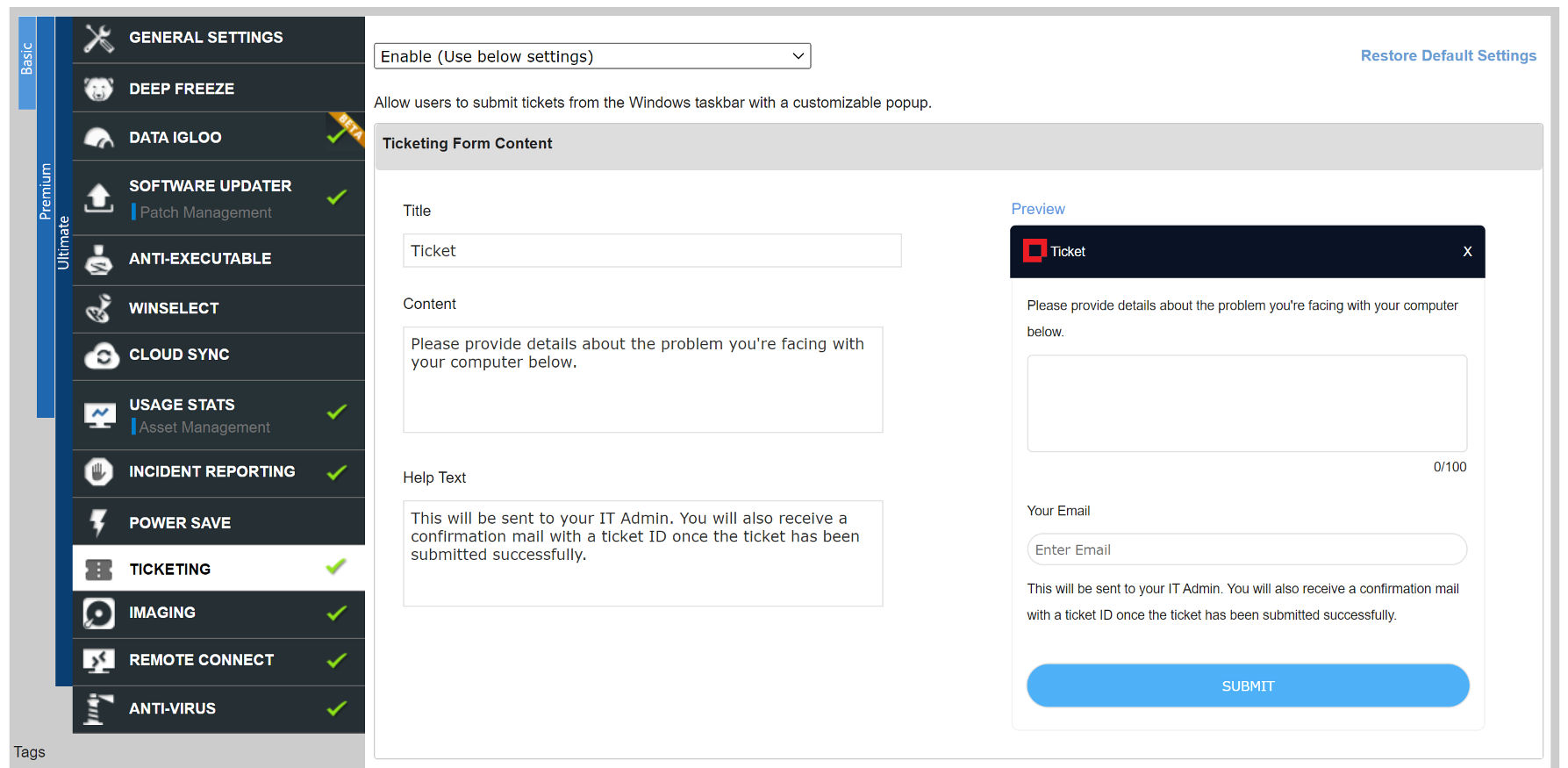Open the Enable (Use below settings) dropdown
The height and width of the screenshot is (768, 1568).
pos(591,56)
